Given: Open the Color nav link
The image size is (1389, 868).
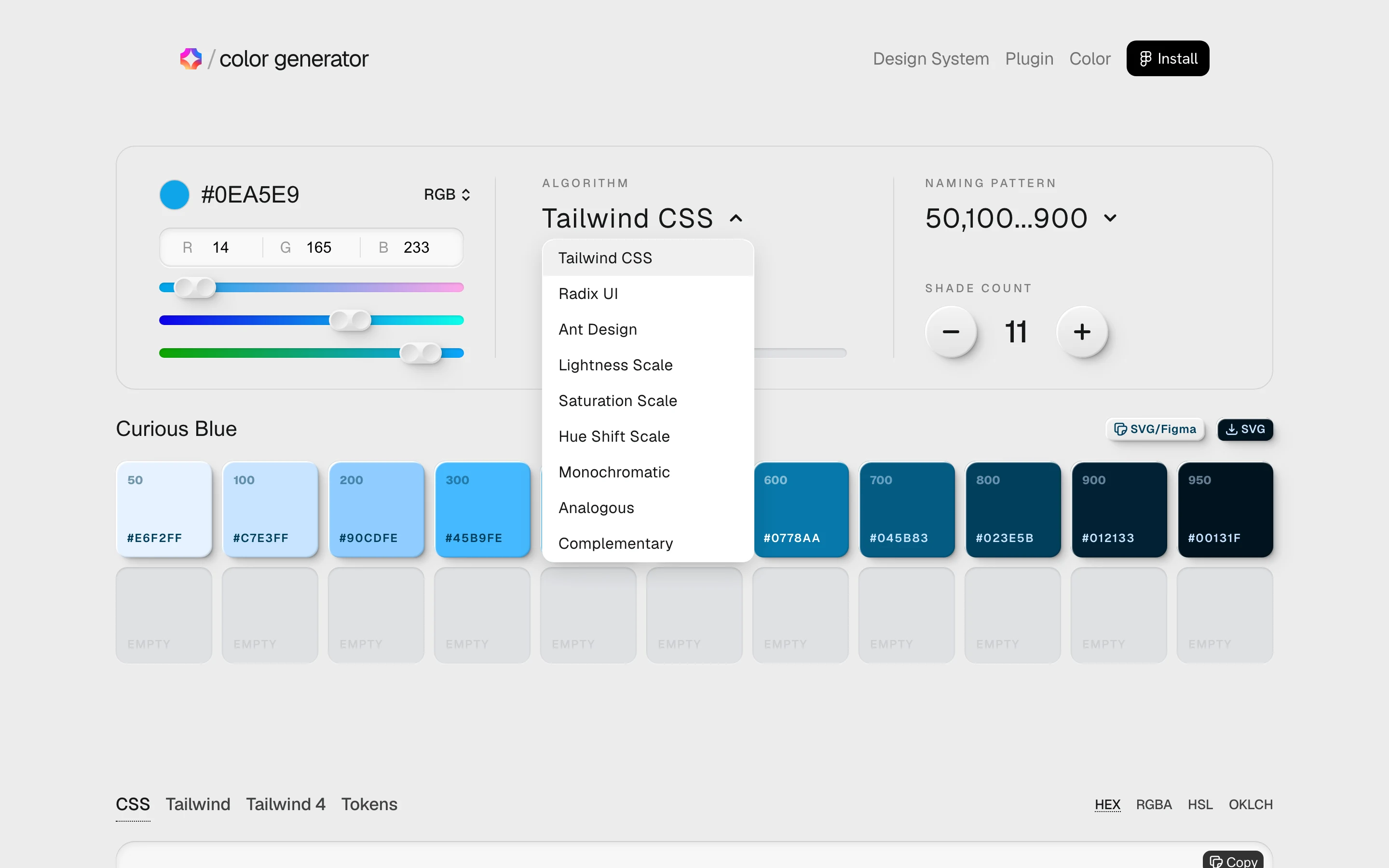Looking at the screenshot, I should (1090, 58).
